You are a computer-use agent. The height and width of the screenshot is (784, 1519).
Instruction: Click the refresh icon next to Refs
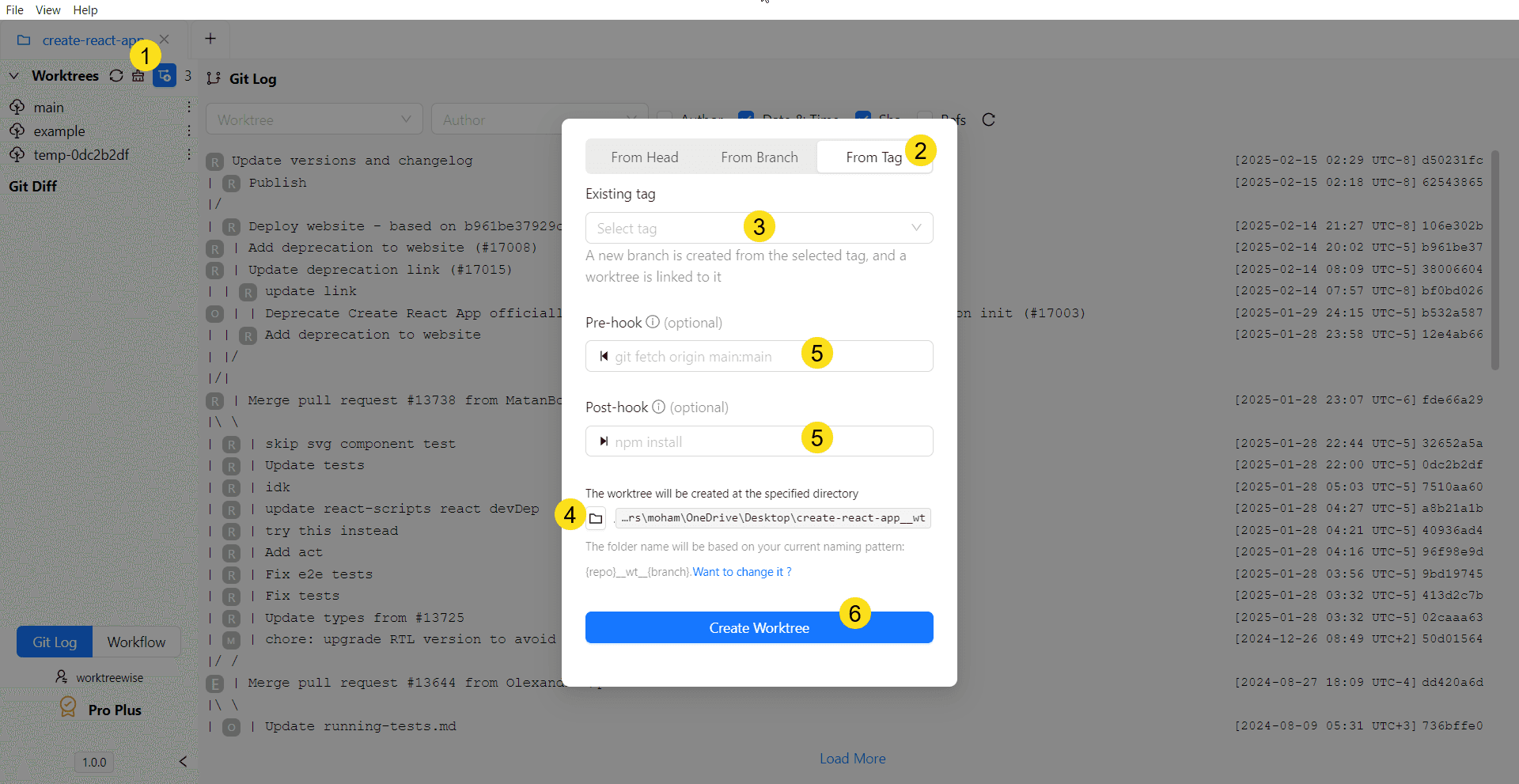(988, 119)
